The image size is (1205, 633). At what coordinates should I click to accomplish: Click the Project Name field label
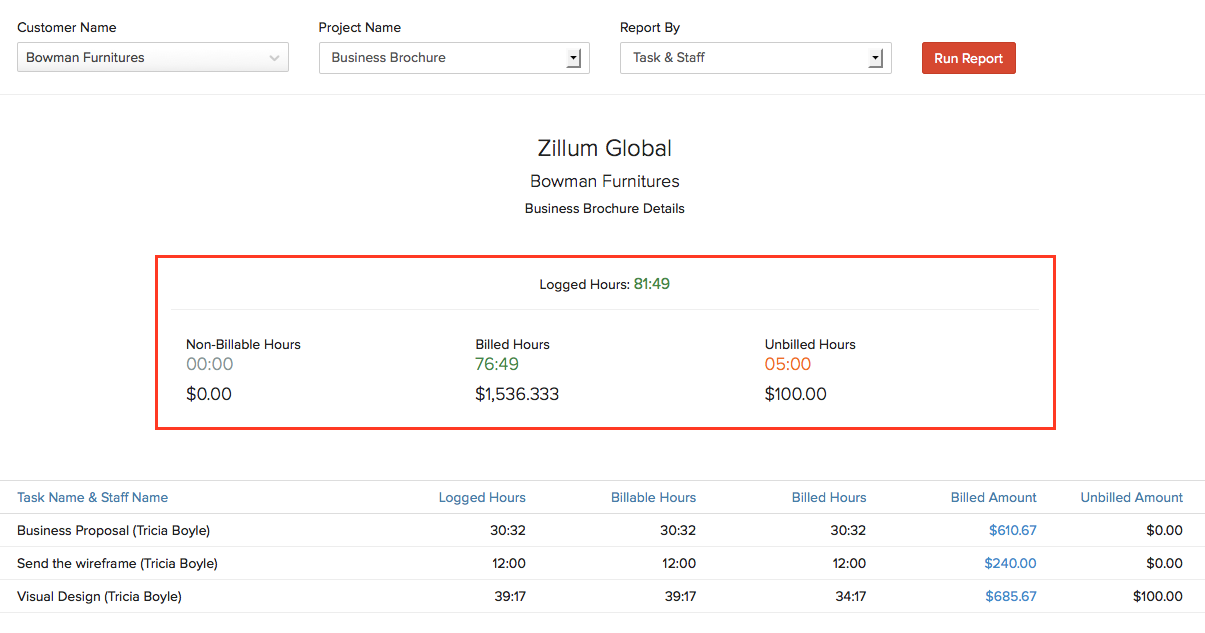point(360,27)
